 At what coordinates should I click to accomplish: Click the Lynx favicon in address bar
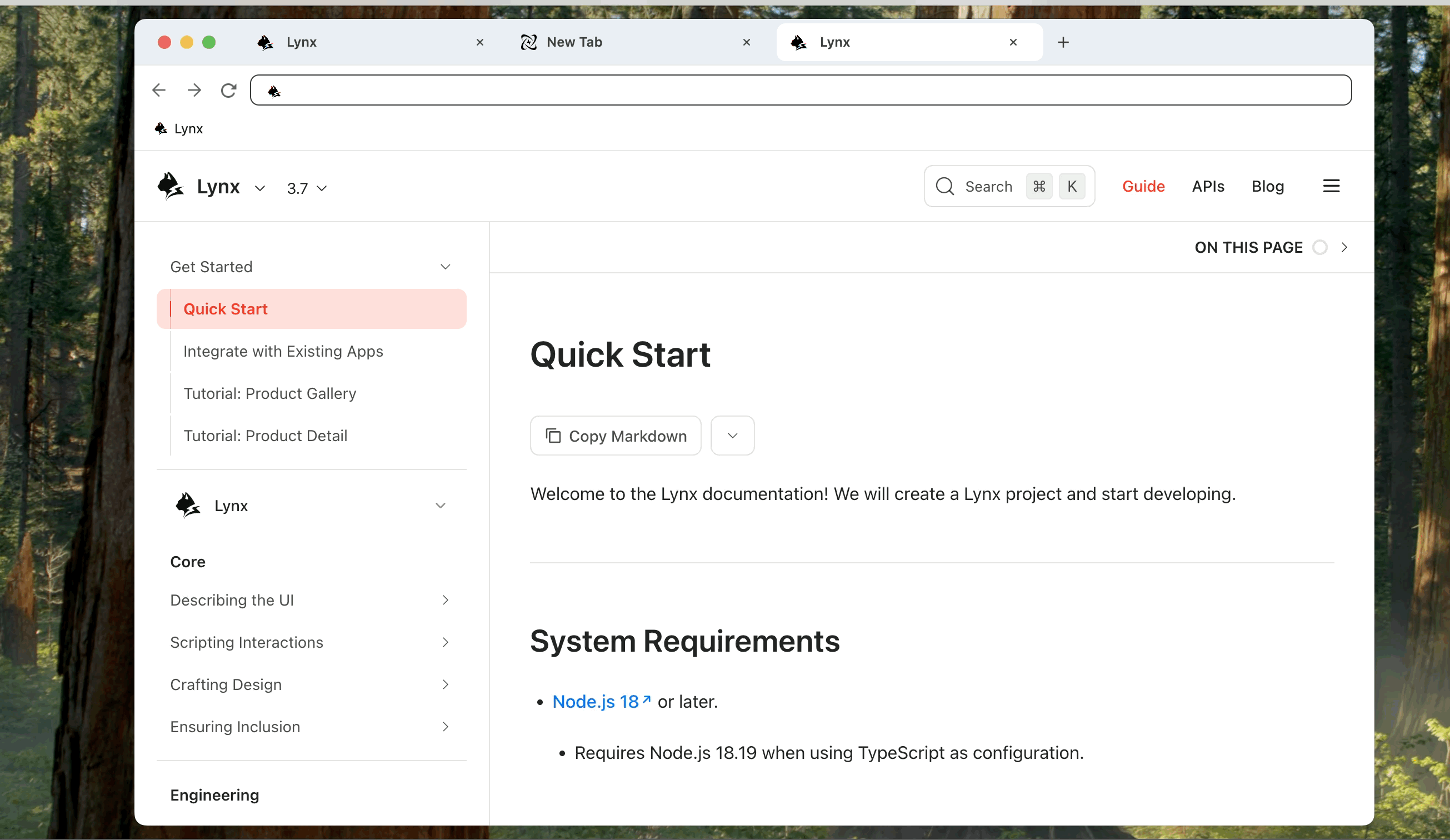click(274, 91)
